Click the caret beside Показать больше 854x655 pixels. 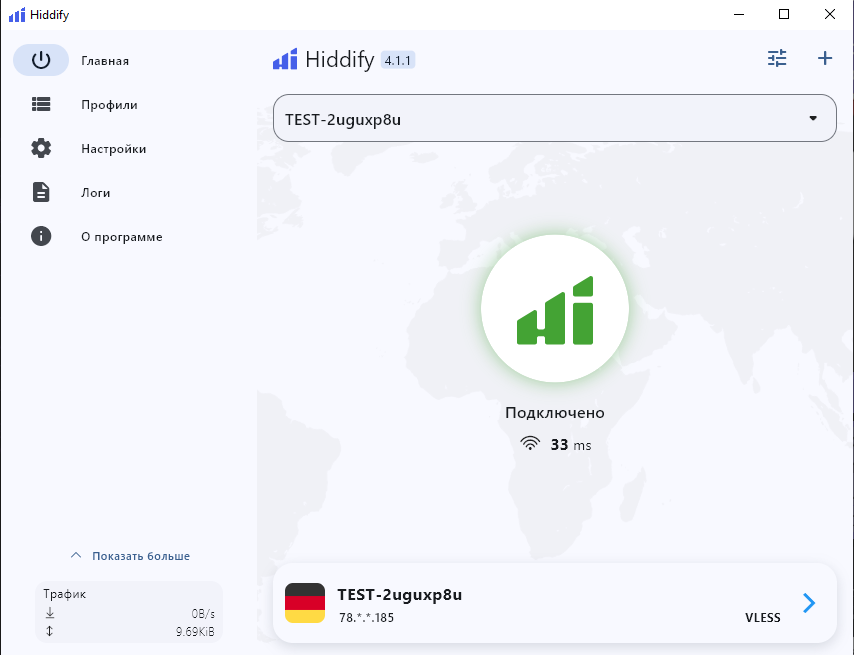point(76,555)
